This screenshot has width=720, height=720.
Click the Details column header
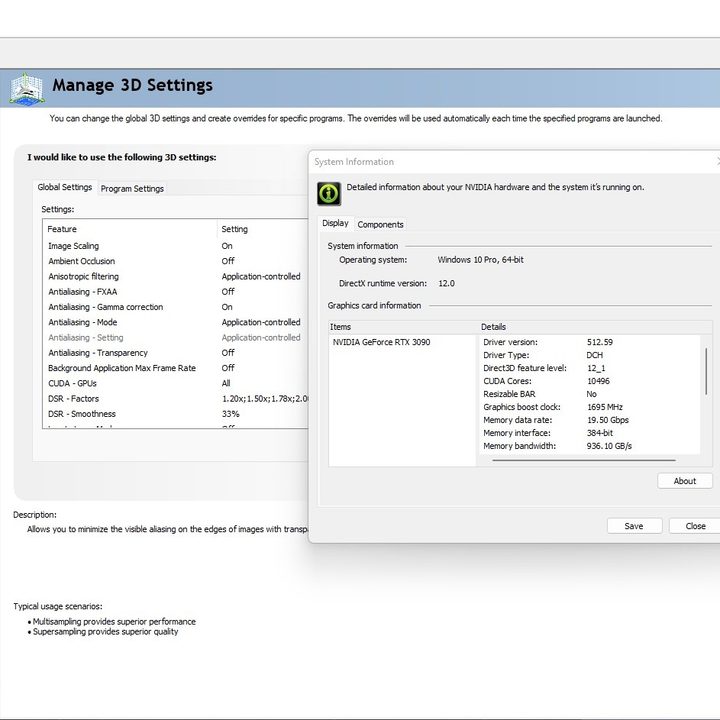pyautogui.click(x=595, y=327)
